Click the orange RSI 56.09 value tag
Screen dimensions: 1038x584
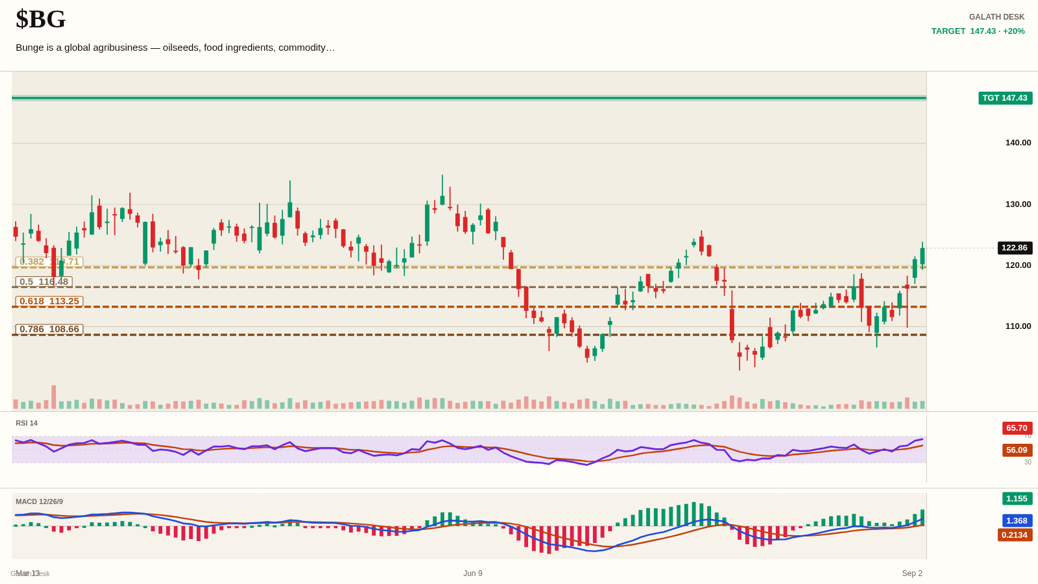click(1017, 450)
